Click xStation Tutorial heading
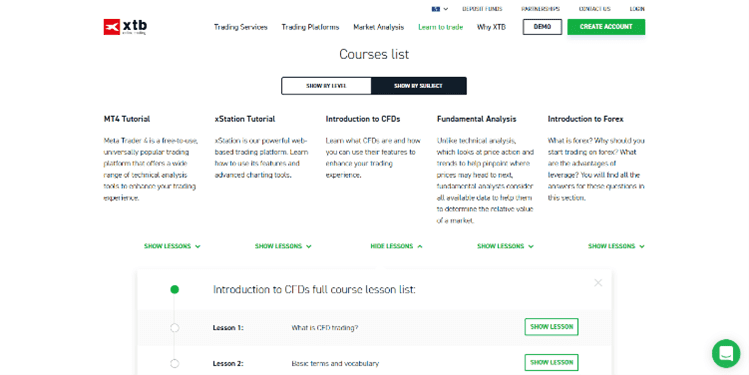This screenshot has width=749, height=375. click(x=245, y=119)
